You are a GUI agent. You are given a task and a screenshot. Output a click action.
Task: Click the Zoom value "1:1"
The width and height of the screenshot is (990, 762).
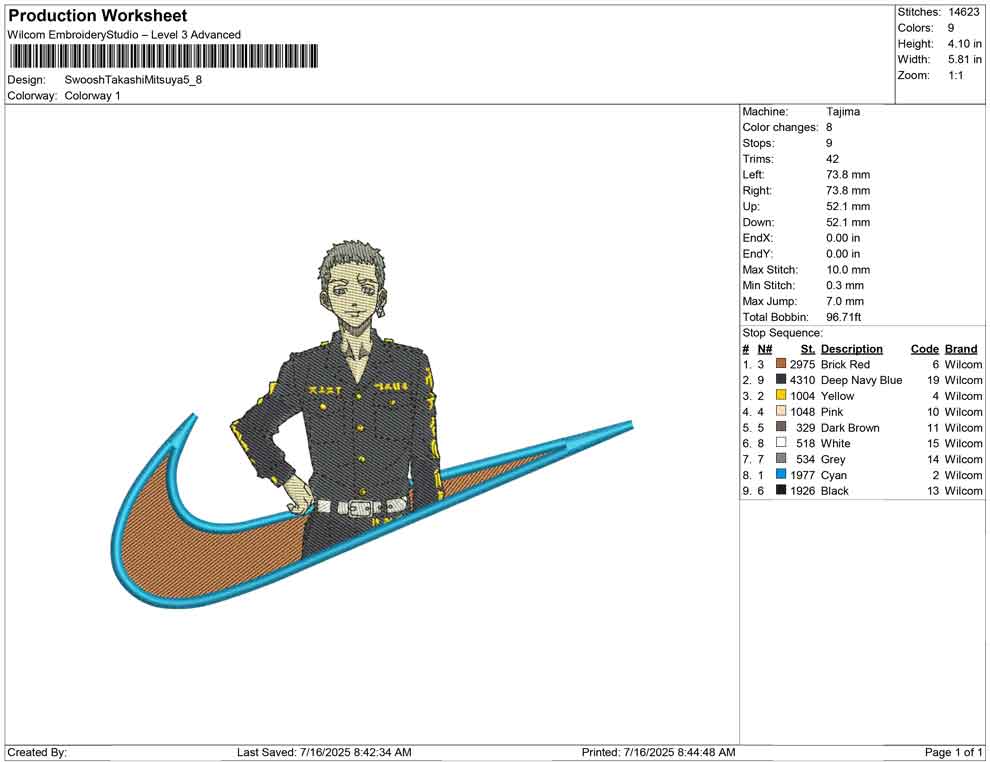point(955,75)
